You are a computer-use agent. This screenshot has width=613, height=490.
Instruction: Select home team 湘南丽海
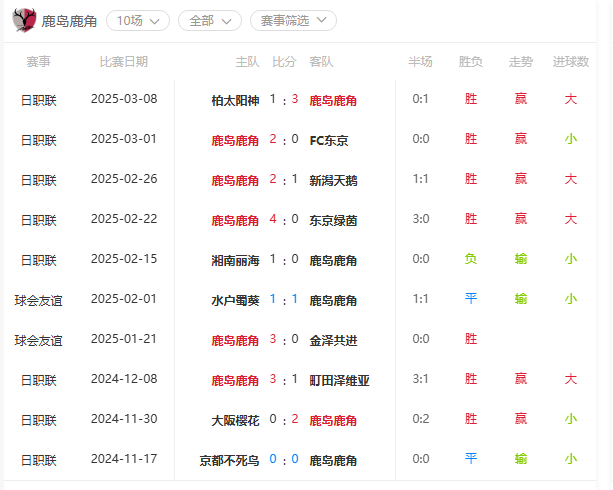[x=235, y=260]
